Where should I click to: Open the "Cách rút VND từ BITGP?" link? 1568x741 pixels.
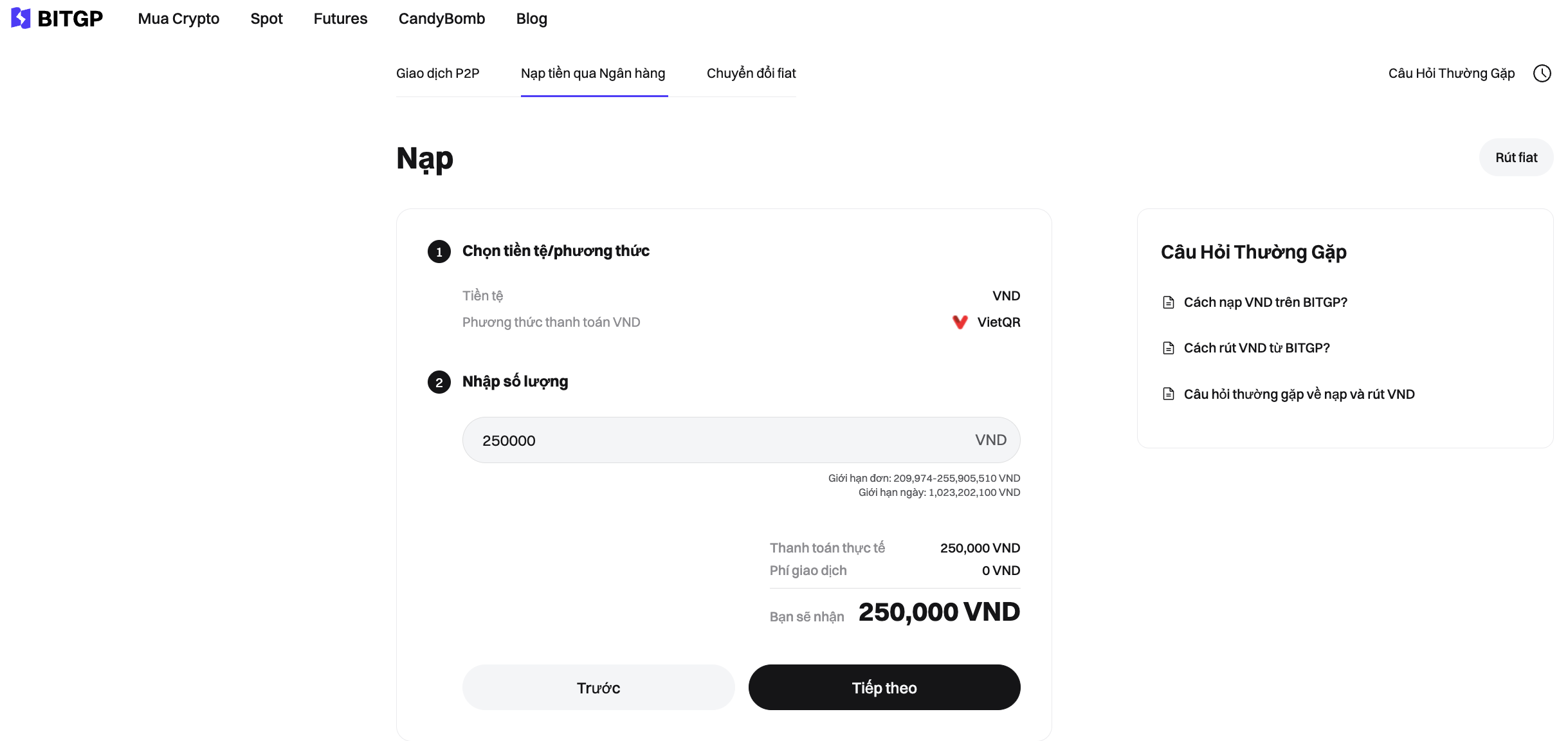(1256, 347)
